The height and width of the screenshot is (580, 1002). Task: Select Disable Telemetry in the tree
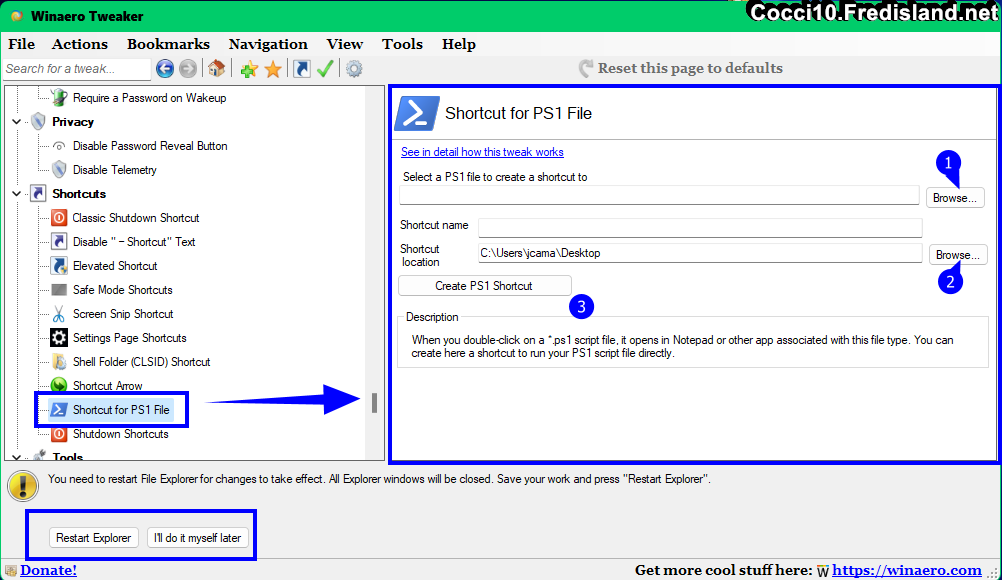coord(114,169)
